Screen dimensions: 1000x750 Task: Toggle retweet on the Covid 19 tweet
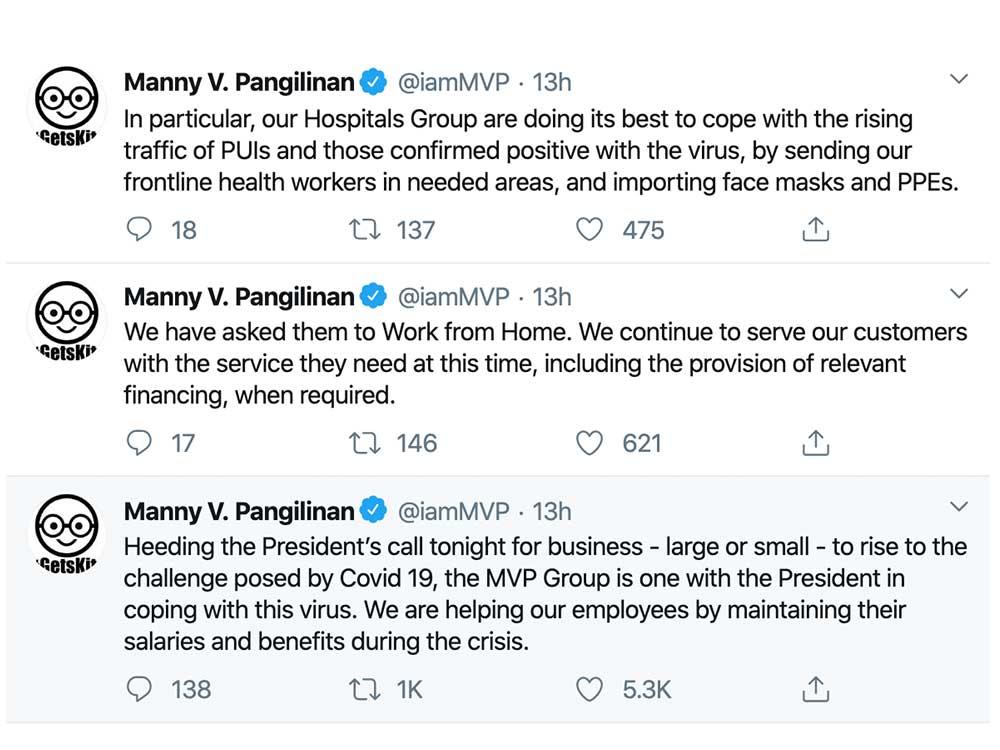pos(366,689)
